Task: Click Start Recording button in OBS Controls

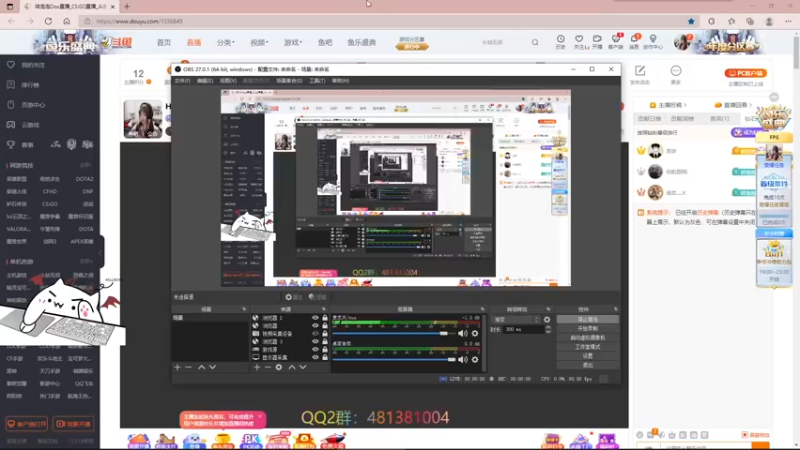Action: tap(587, 329)
